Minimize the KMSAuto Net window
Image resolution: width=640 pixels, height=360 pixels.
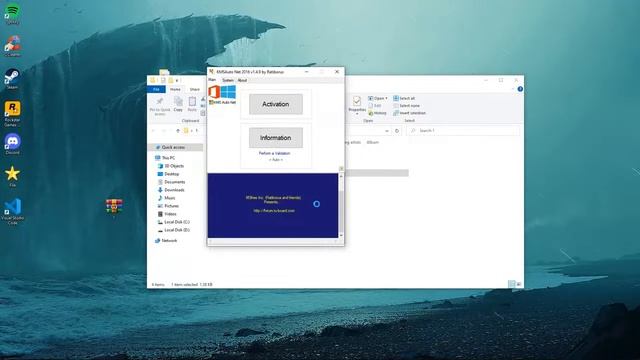point(307,72)
